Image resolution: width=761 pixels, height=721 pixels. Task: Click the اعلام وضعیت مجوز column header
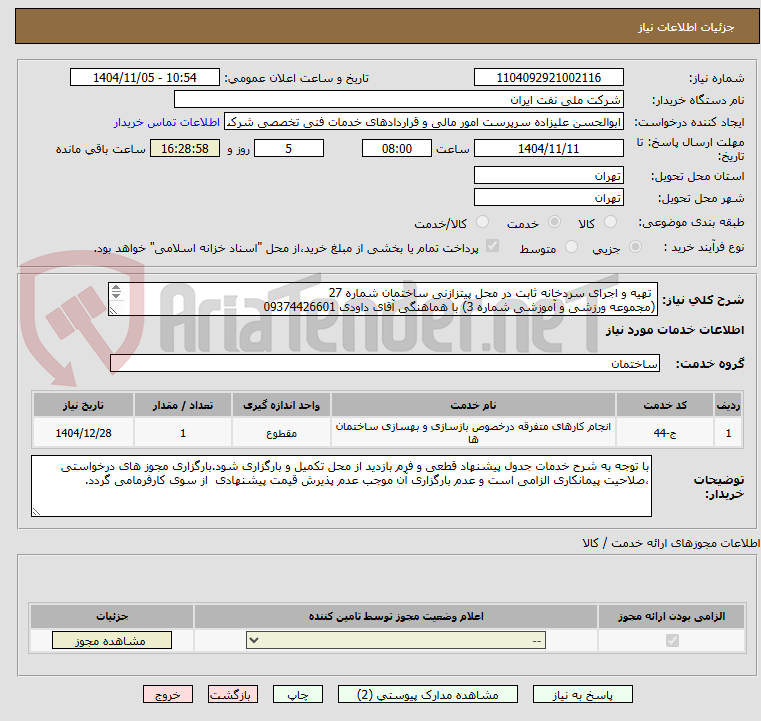click(x=396, y=616)
